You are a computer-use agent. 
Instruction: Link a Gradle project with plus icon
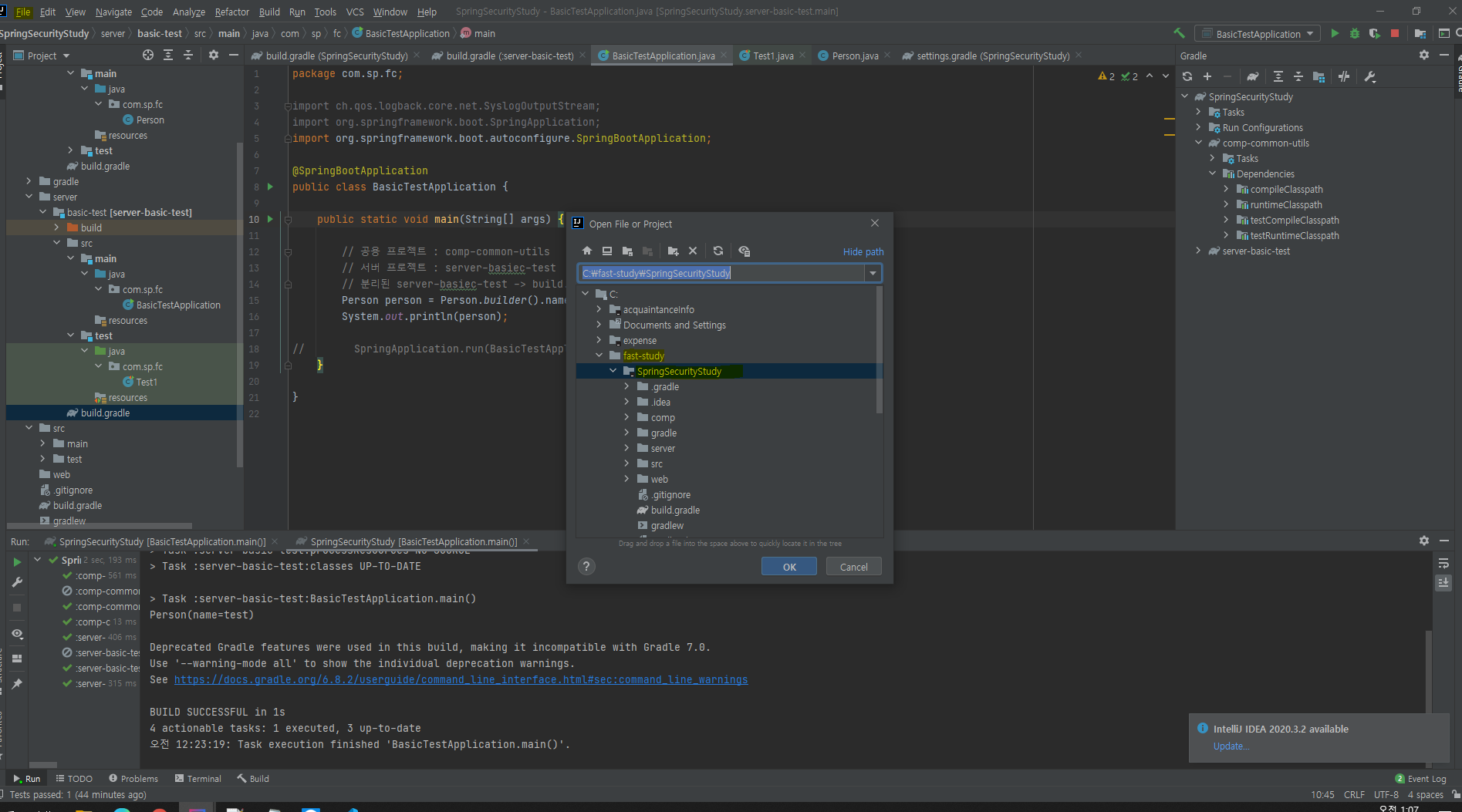point(1207,76)
